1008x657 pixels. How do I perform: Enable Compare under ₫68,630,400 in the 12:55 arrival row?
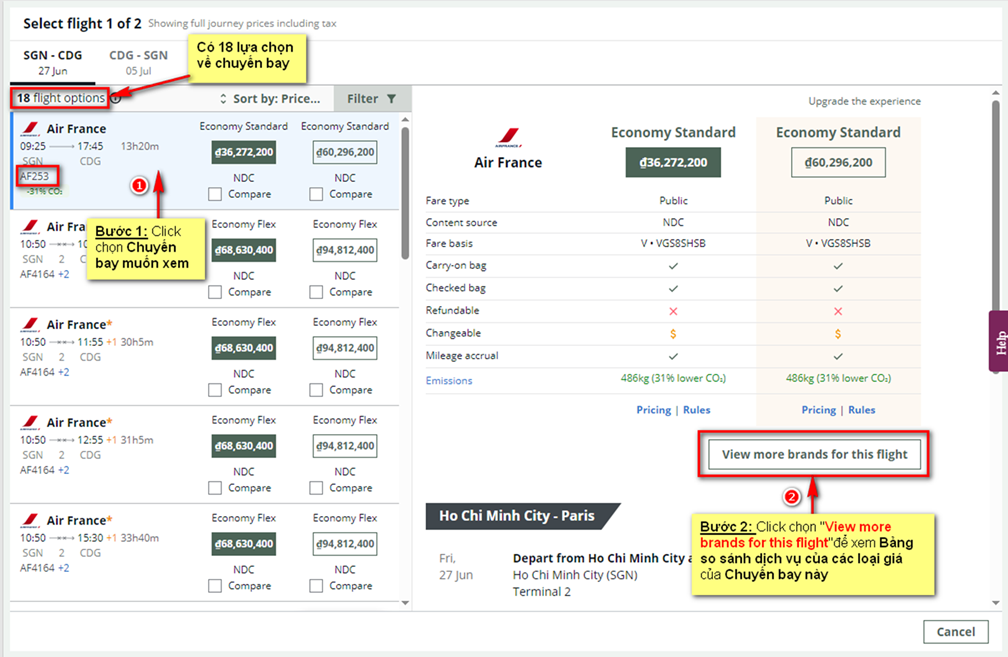coord(215,488)
